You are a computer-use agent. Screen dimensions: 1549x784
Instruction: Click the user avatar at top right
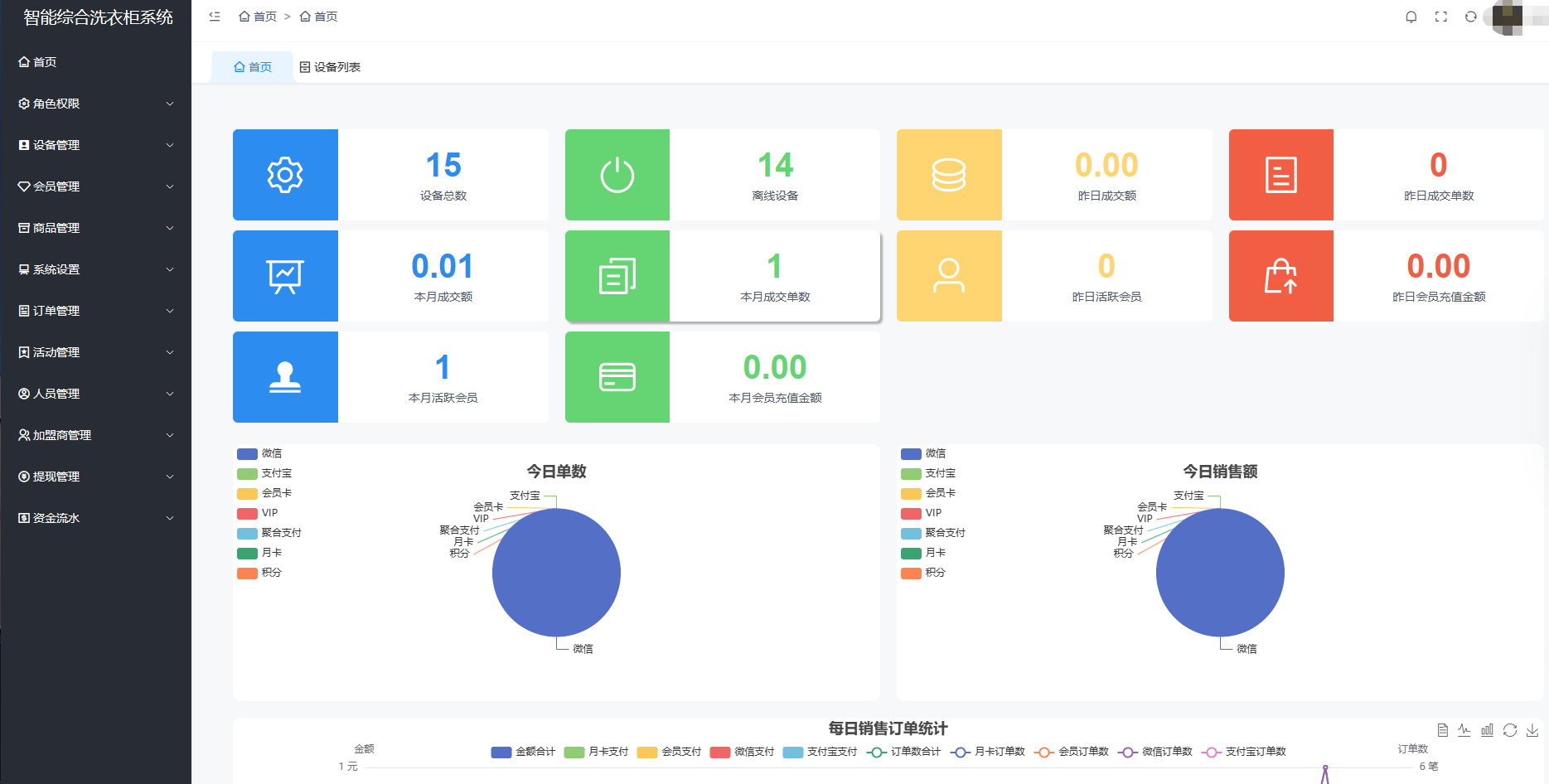[1508, 17]
